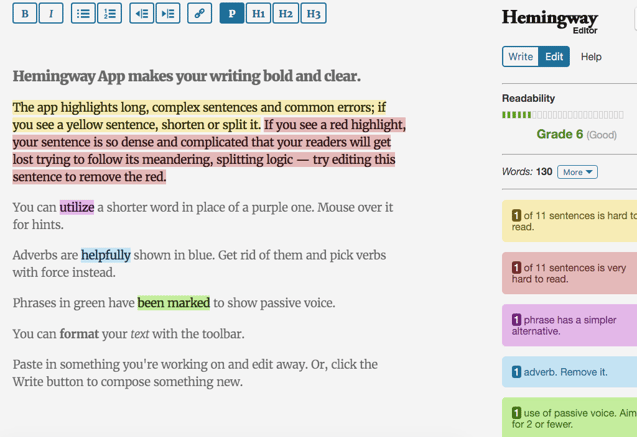Viewport: 637px width, 437px height.
Task: Click the readability level bar
Action: 562,115
